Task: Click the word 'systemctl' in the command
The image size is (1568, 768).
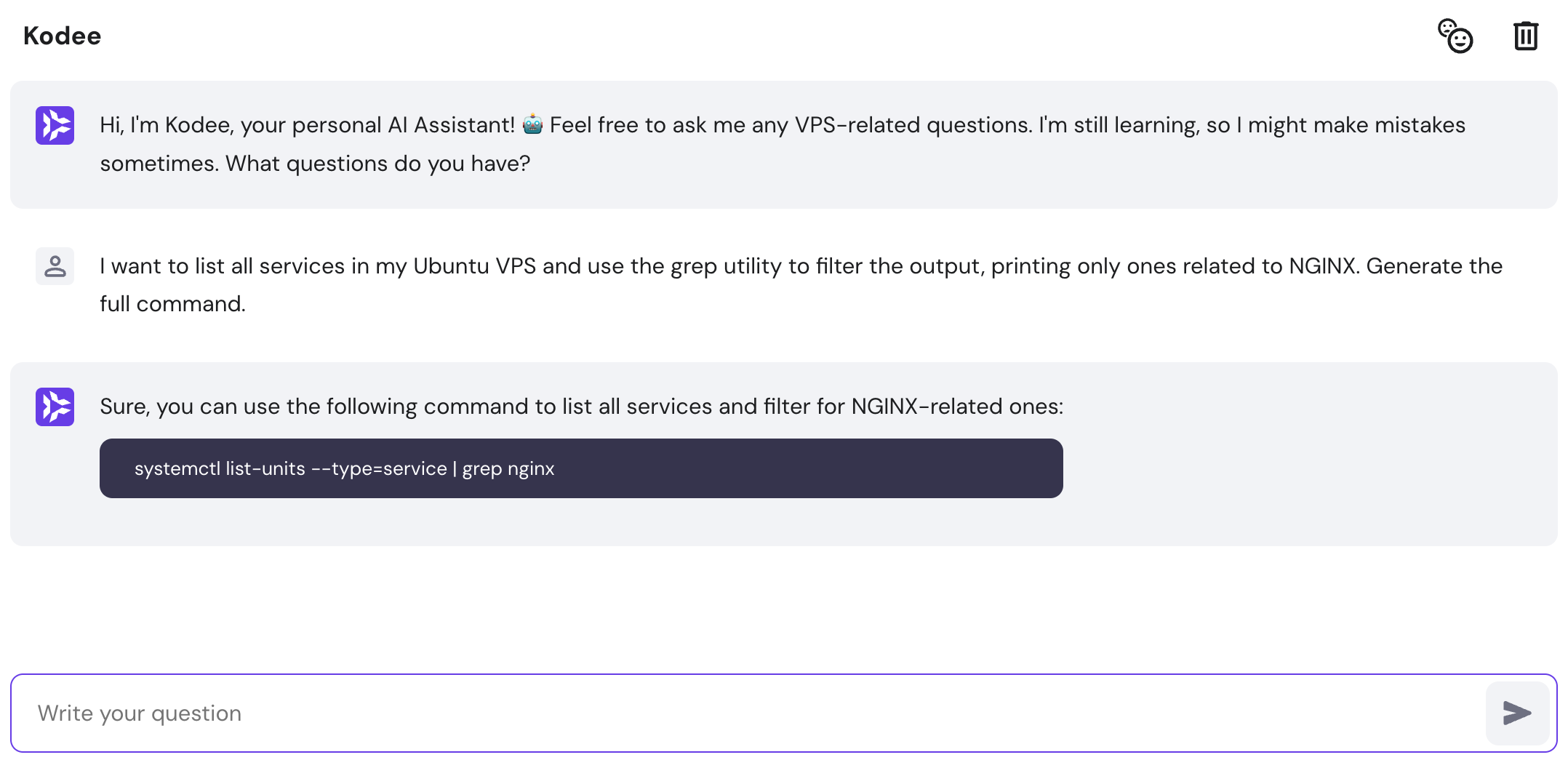Action: [177, 468]
